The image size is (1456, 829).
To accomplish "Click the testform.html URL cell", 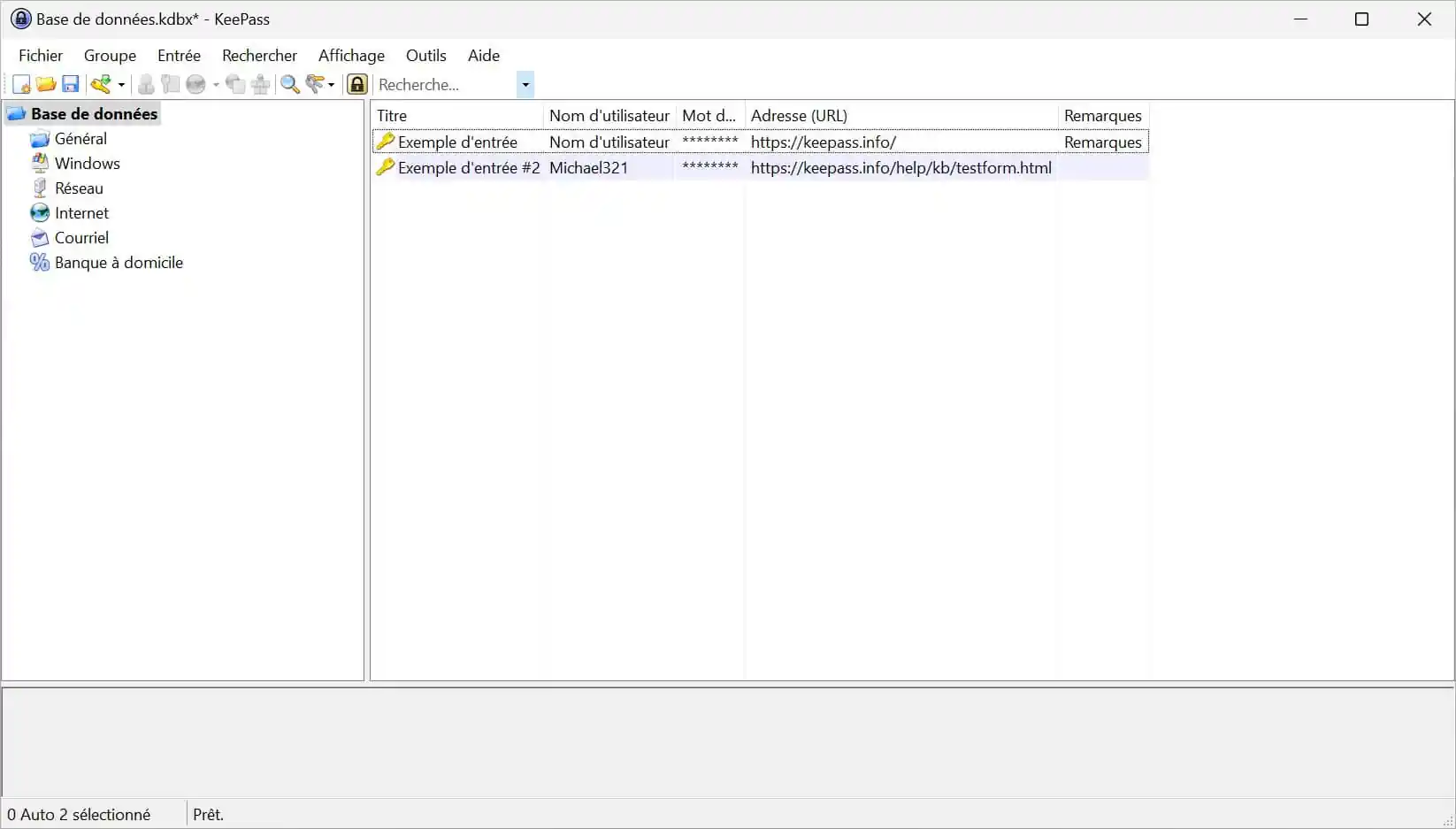I will click(900, 167).
